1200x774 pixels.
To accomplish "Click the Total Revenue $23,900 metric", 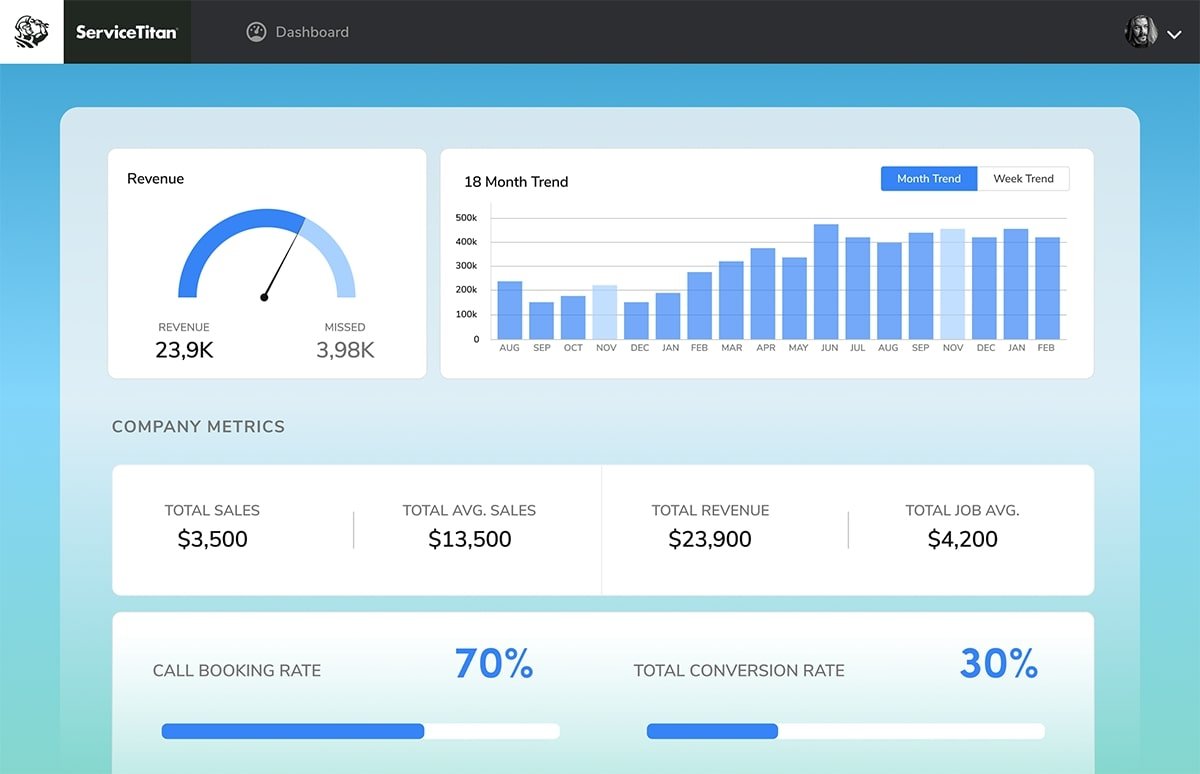I will (710, 539).
